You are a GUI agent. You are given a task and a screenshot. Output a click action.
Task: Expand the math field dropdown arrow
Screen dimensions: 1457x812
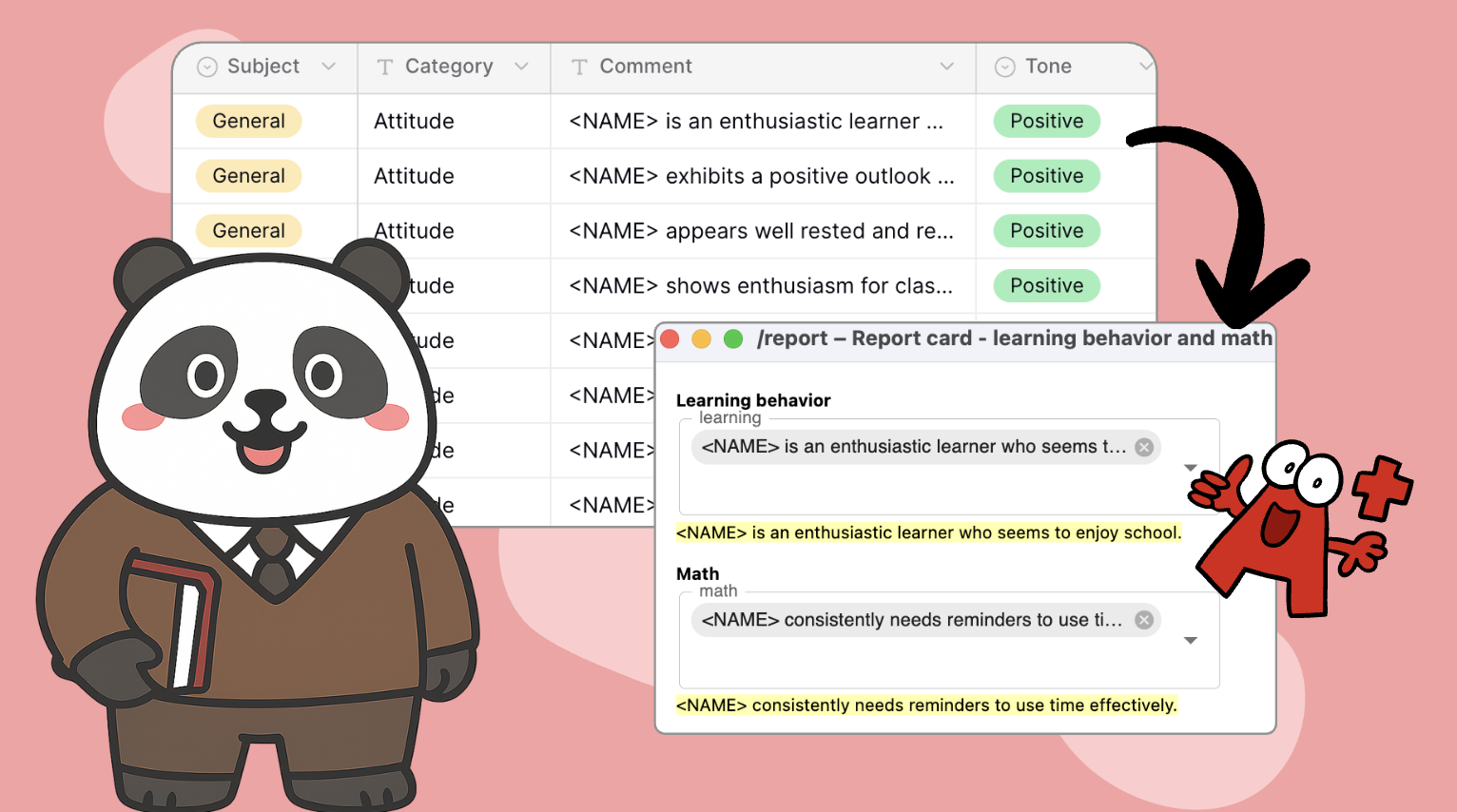(1190, 641)
